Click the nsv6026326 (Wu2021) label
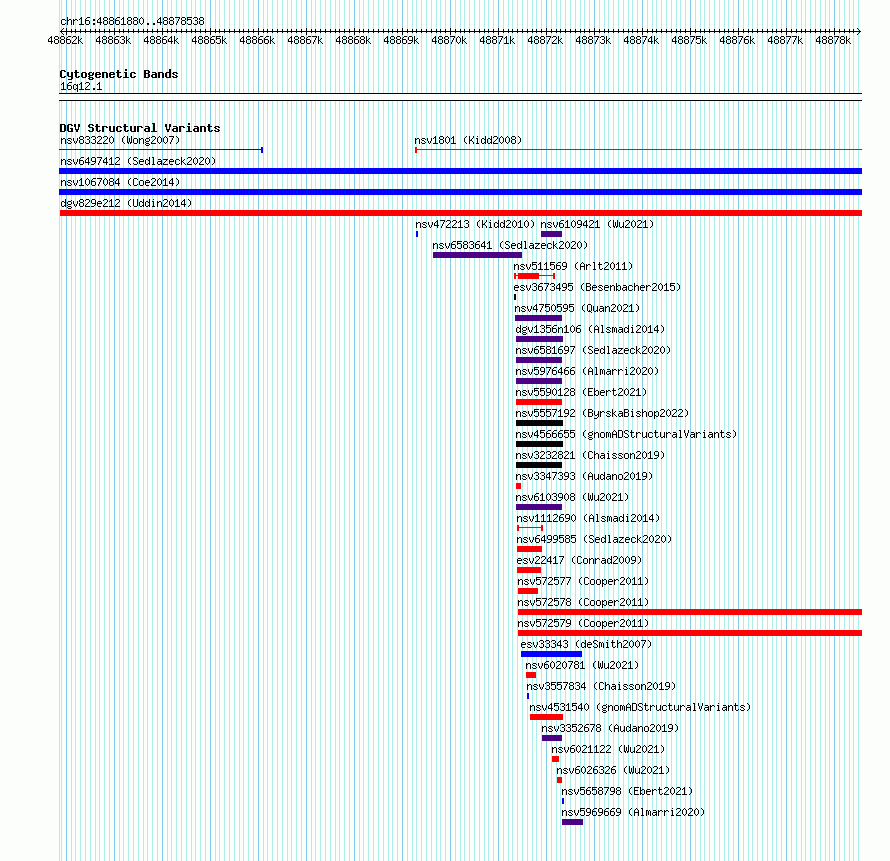This screenshot has height=861, width=890. point(613,770)
